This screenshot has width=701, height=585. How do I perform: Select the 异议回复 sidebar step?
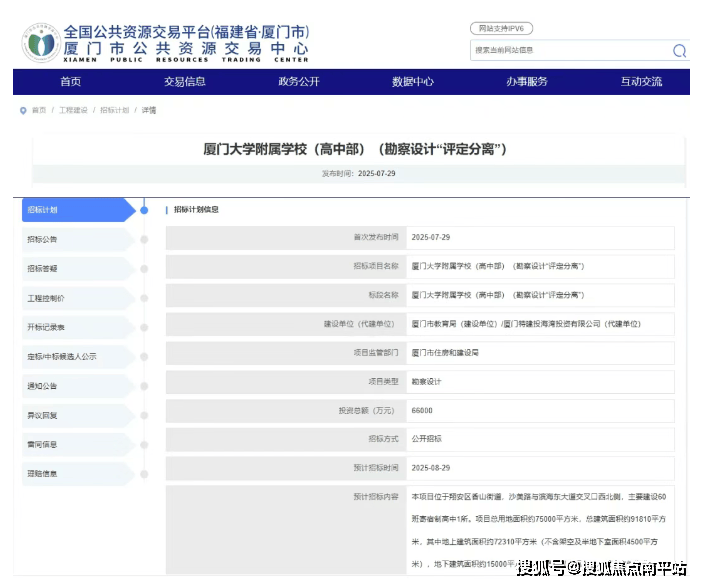43,415
